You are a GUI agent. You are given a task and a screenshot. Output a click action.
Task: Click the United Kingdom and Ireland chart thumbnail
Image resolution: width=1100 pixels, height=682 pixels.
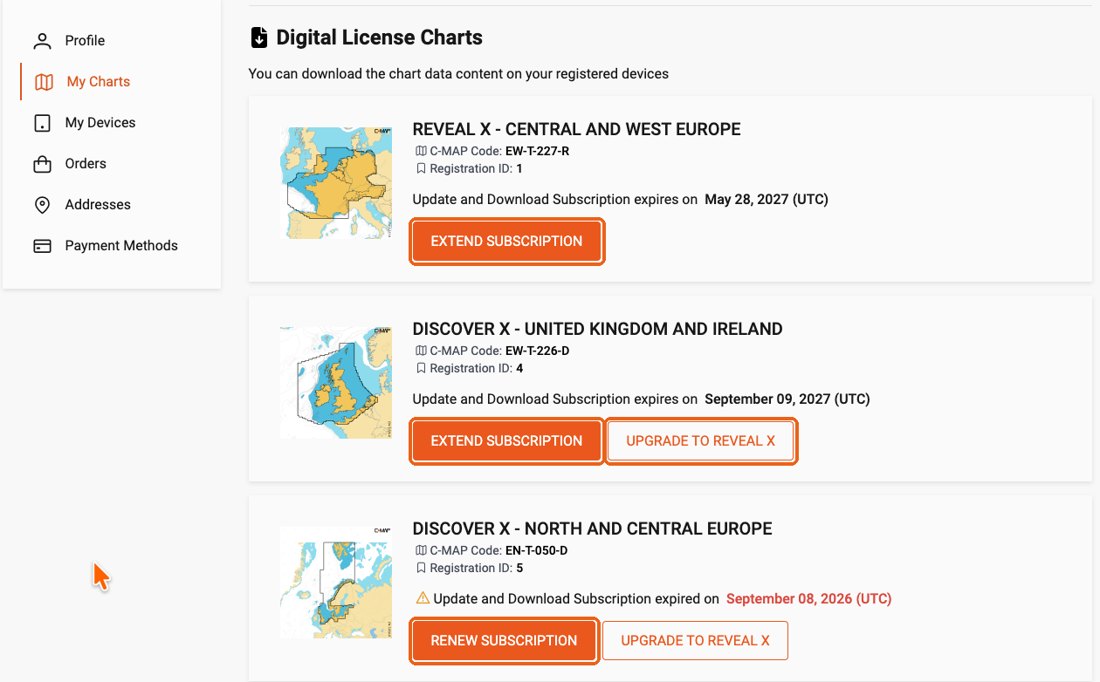(336, 383)
